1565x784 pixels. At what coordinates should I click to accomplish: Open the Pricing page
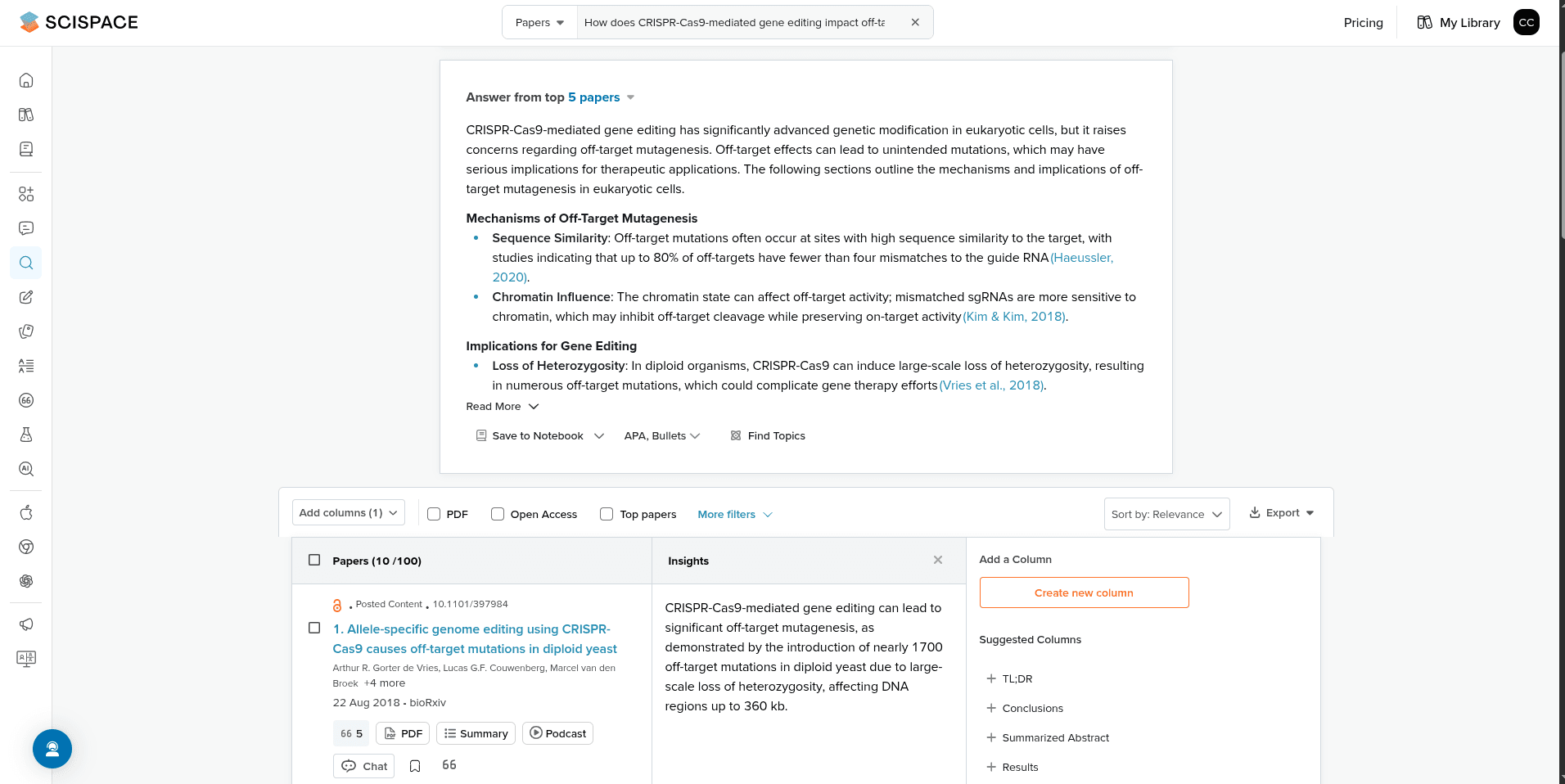tap(1363, 23)
